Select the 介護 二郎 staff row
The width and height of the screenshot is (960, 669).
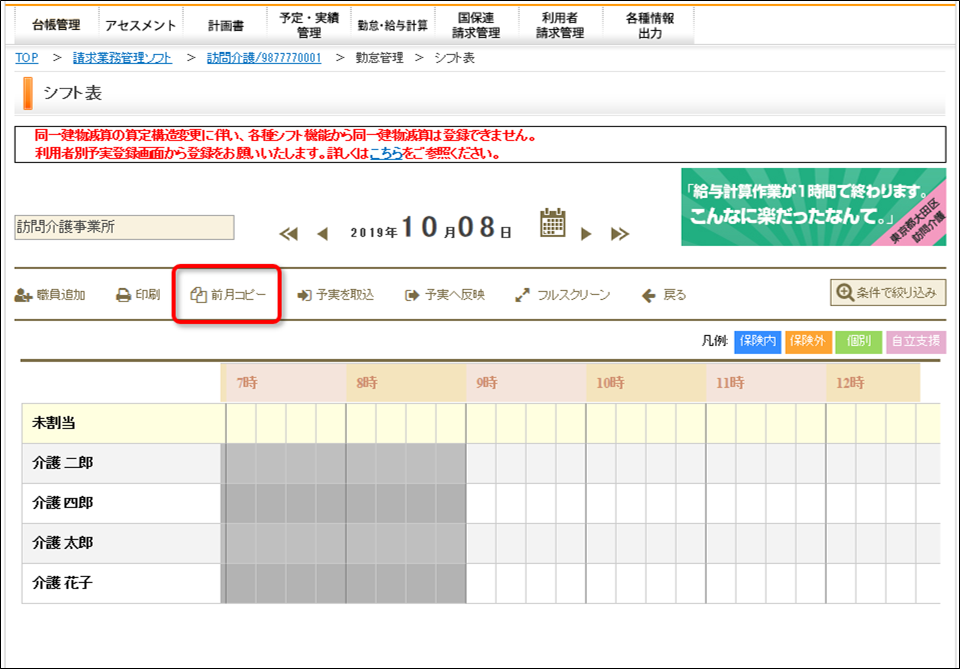(x=122, y=463)
